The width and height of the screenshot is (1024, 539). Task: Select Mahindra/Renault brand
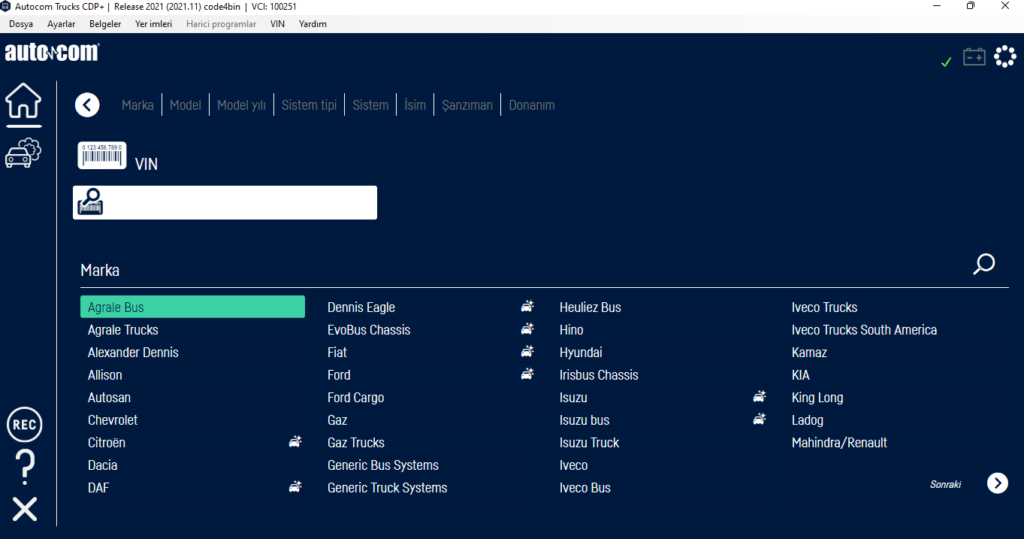coord(839,442)
